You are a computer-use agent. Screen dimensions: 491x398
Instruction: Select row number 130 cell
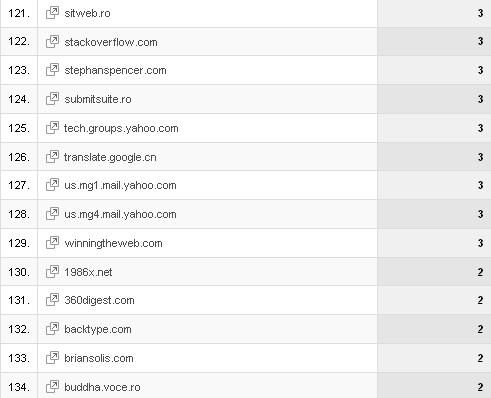tap(19, 272)
